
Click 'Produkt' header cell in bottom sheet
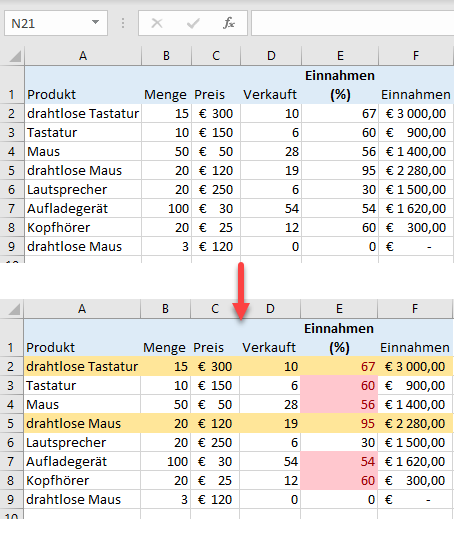[x=82, y=338]
